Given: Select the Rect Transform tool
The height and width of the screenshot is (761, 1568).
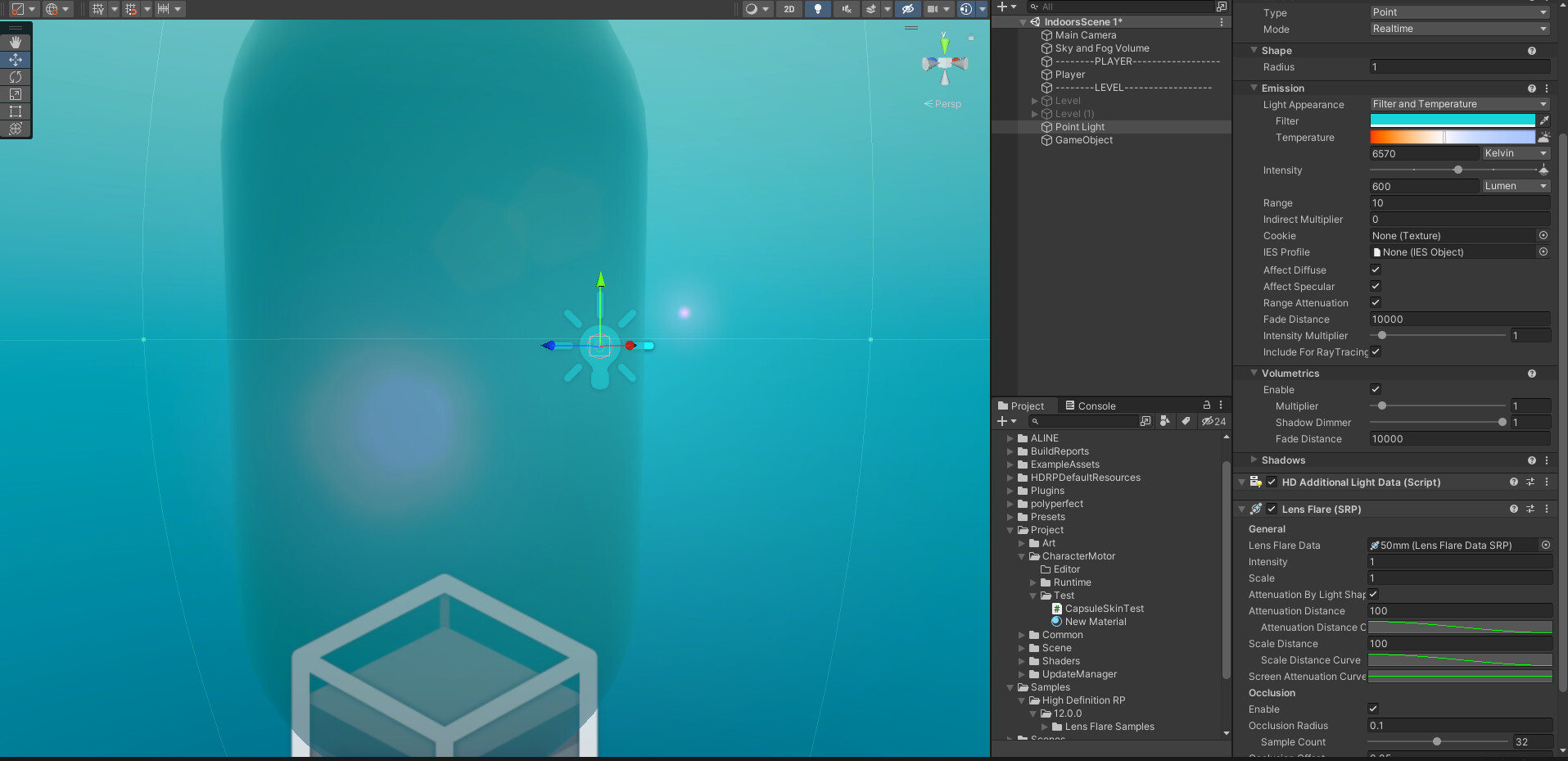Looking at the screenshot, I should tap(15, 111).
